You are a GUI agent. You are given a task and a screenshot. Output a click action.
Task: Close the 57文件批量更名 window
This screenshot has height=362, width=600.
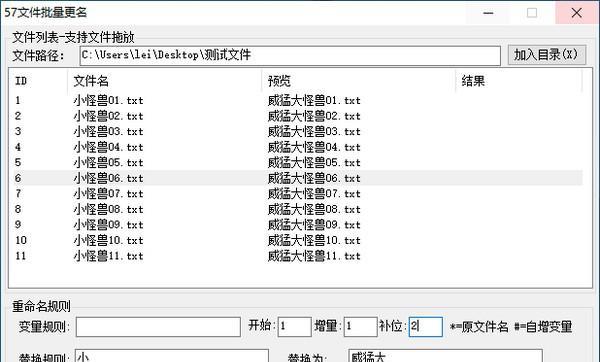click(577, 13)
